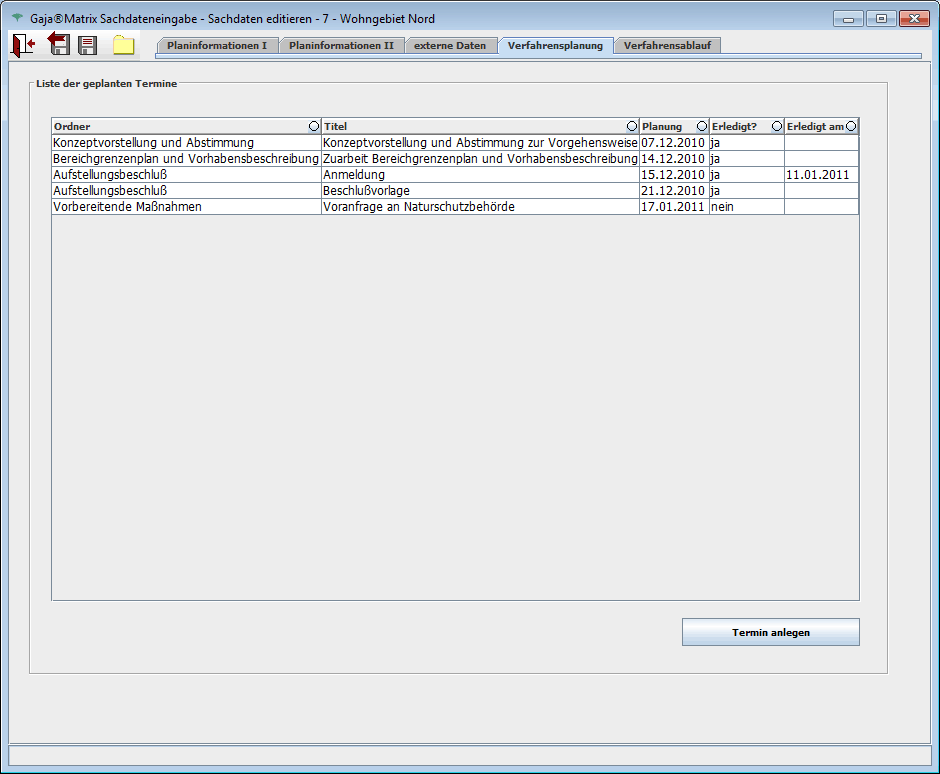
Task: Click the exit door icon
Action: (x=23, y=45)
